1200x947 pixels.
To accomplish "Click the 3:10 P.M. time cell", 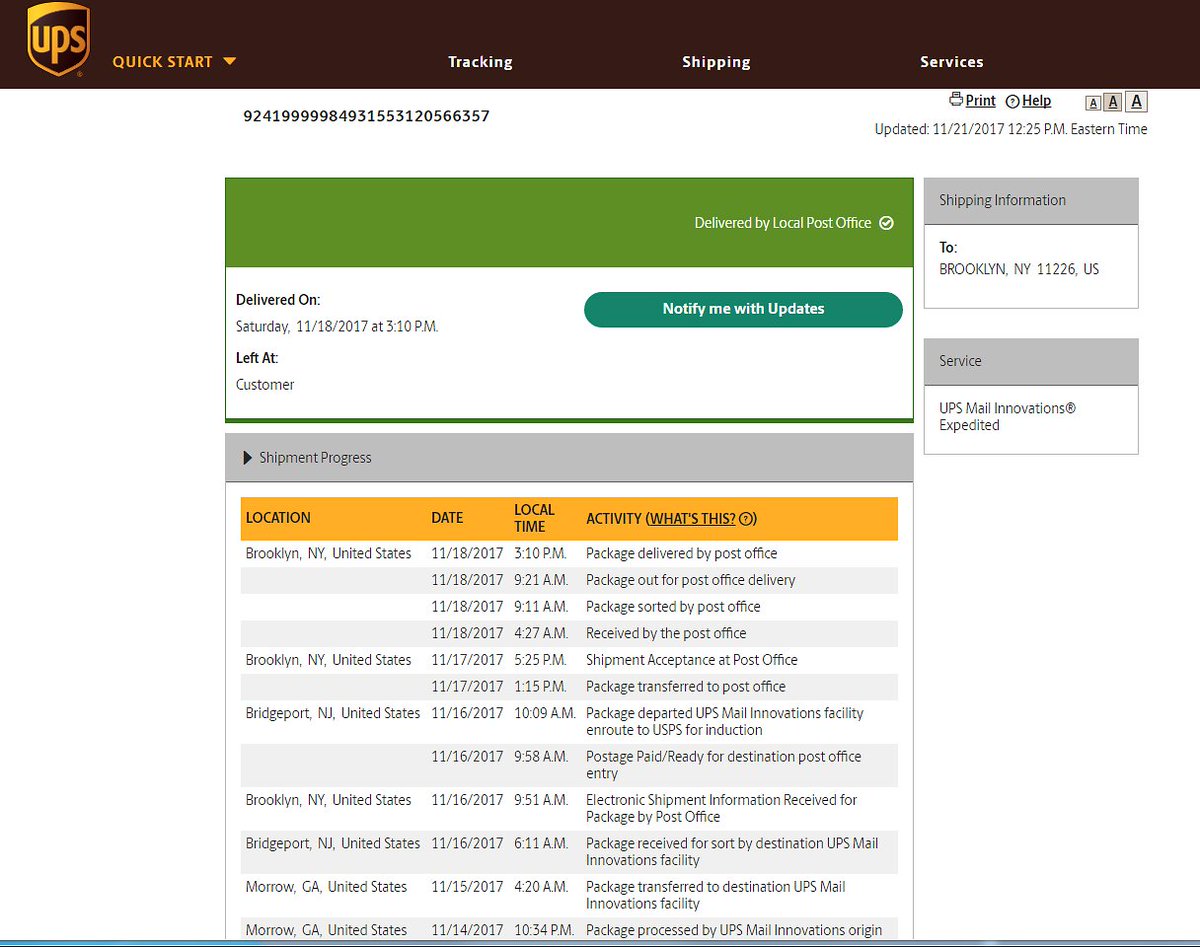I will (x=540, y=554).
